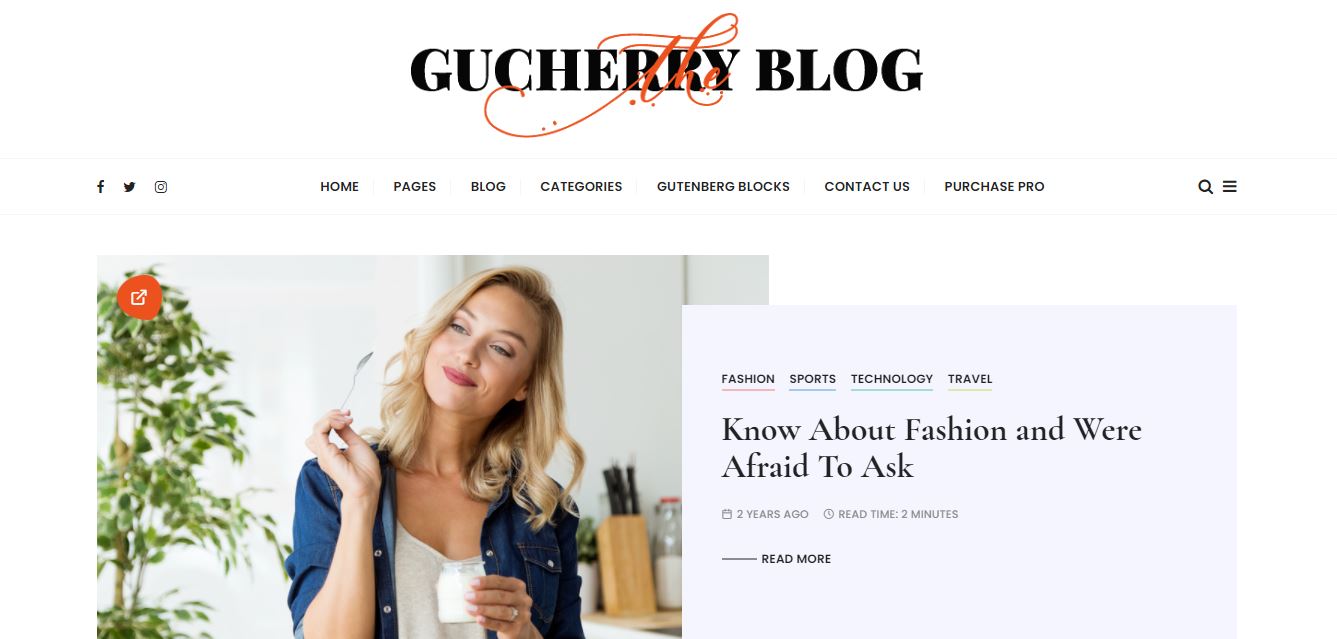
Task: Open the hamburger sidebar menu icon
Action: pyautogui.click(x=1230, y=187)
